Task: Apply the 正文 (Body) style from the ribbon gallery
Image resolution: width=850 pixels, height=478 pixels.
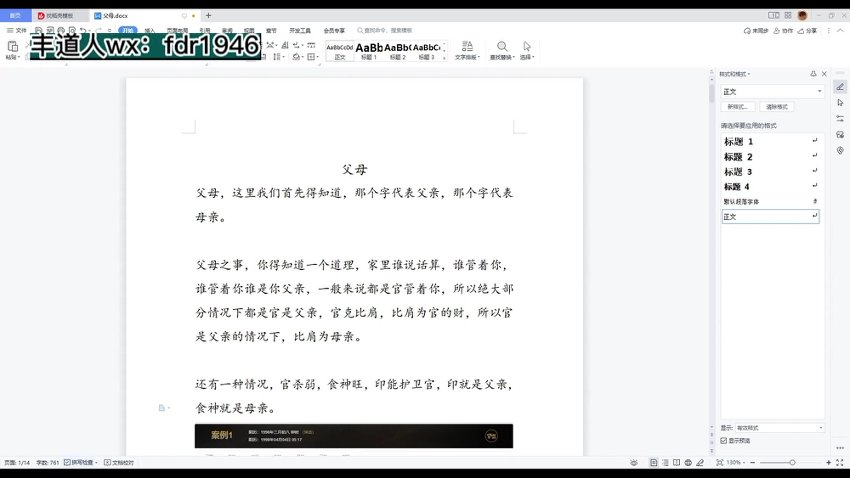Action: (x=340, y=50)
